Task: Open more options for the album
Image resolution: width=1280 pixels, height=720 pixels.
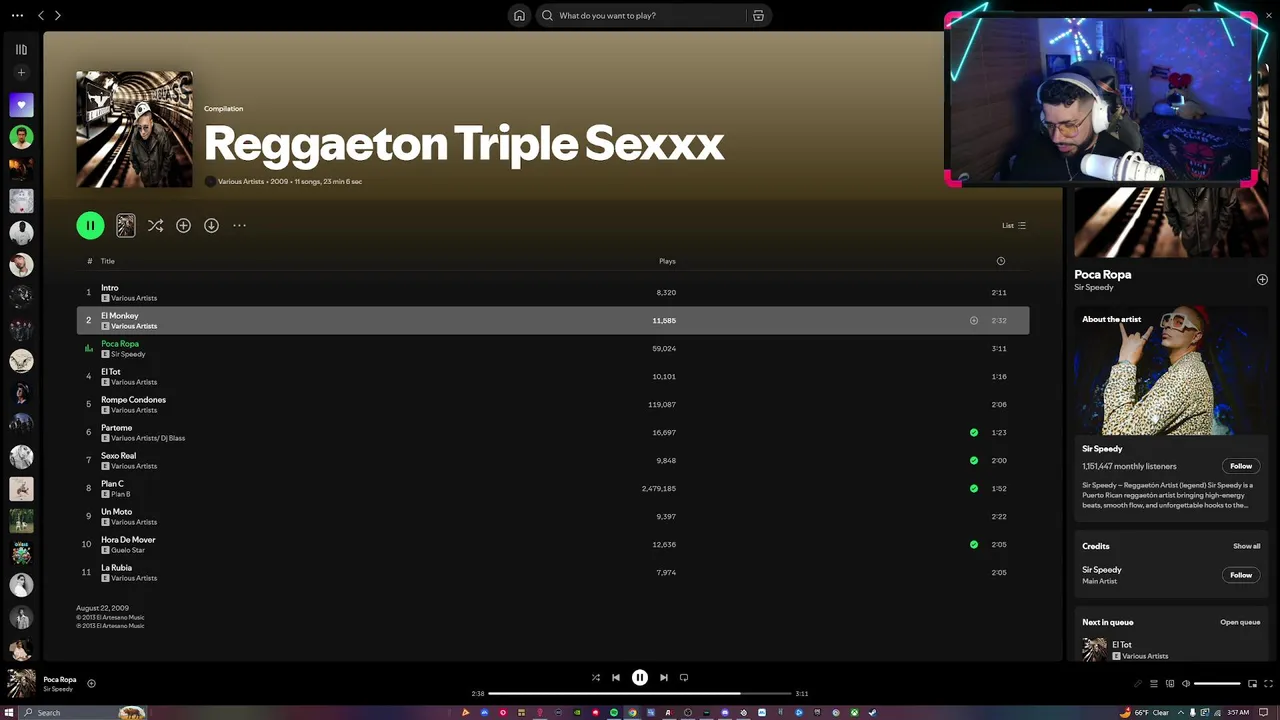Action: pyautogui.click(x=239, y=225)
